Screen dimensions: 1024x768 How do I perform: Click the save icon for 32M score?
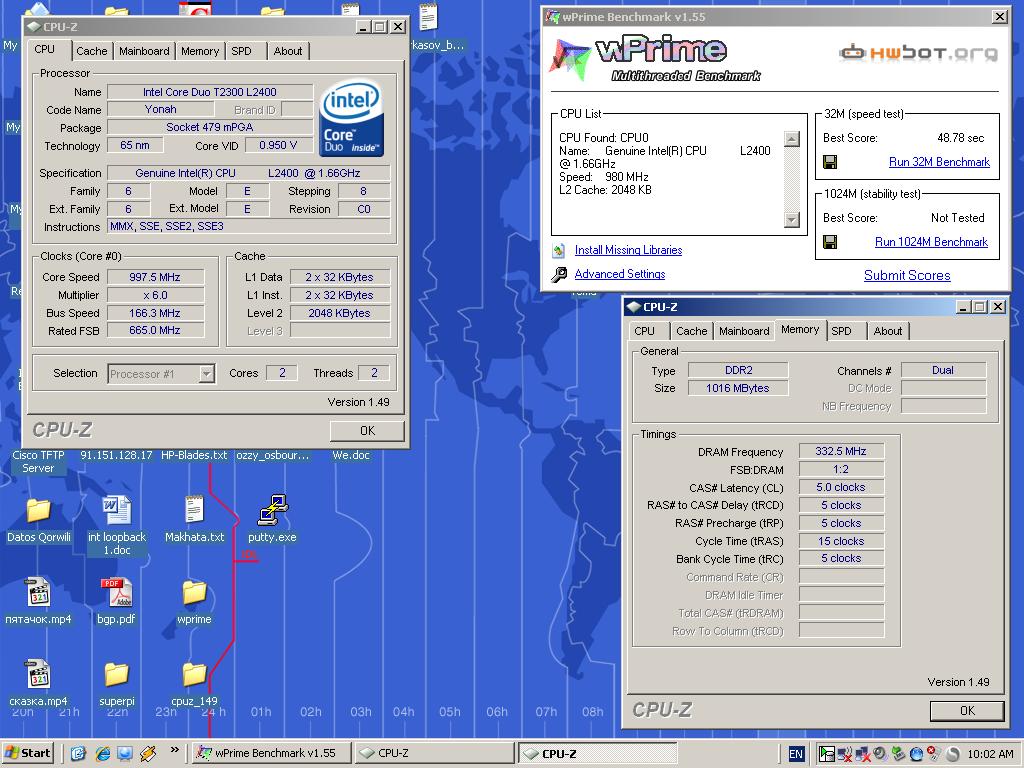(830, 162)
